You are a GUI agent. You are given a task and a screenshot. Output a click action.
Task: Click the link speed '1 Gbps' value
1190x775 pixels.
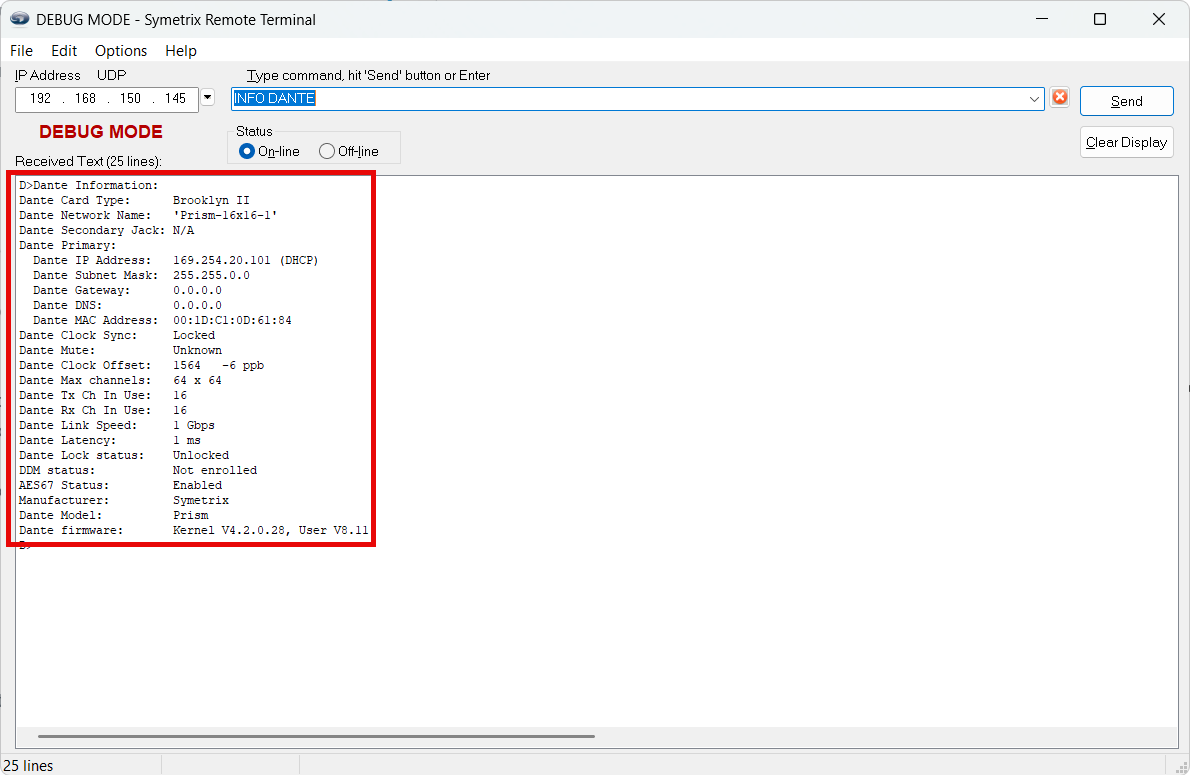coord(194,426)
